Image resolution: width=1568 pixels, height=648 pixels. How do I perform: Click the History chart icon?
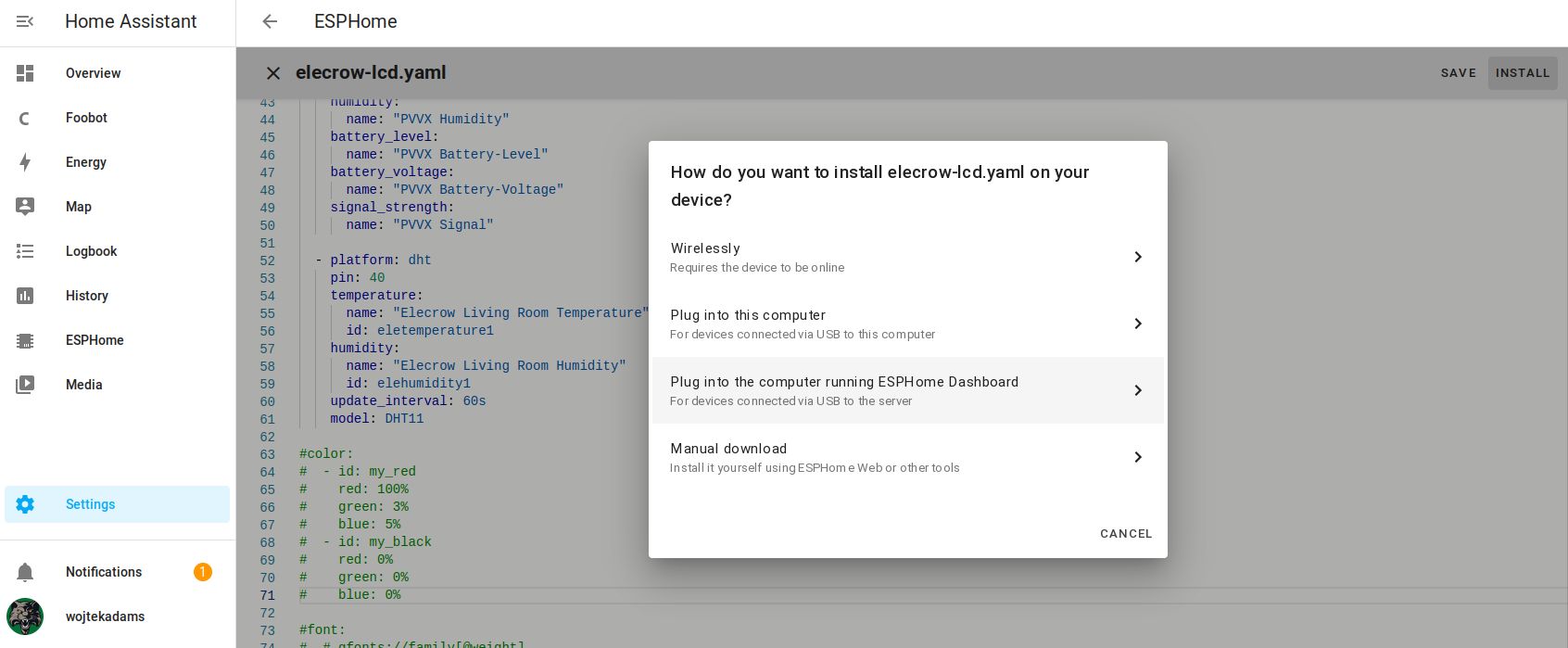(x=25, y=296)
